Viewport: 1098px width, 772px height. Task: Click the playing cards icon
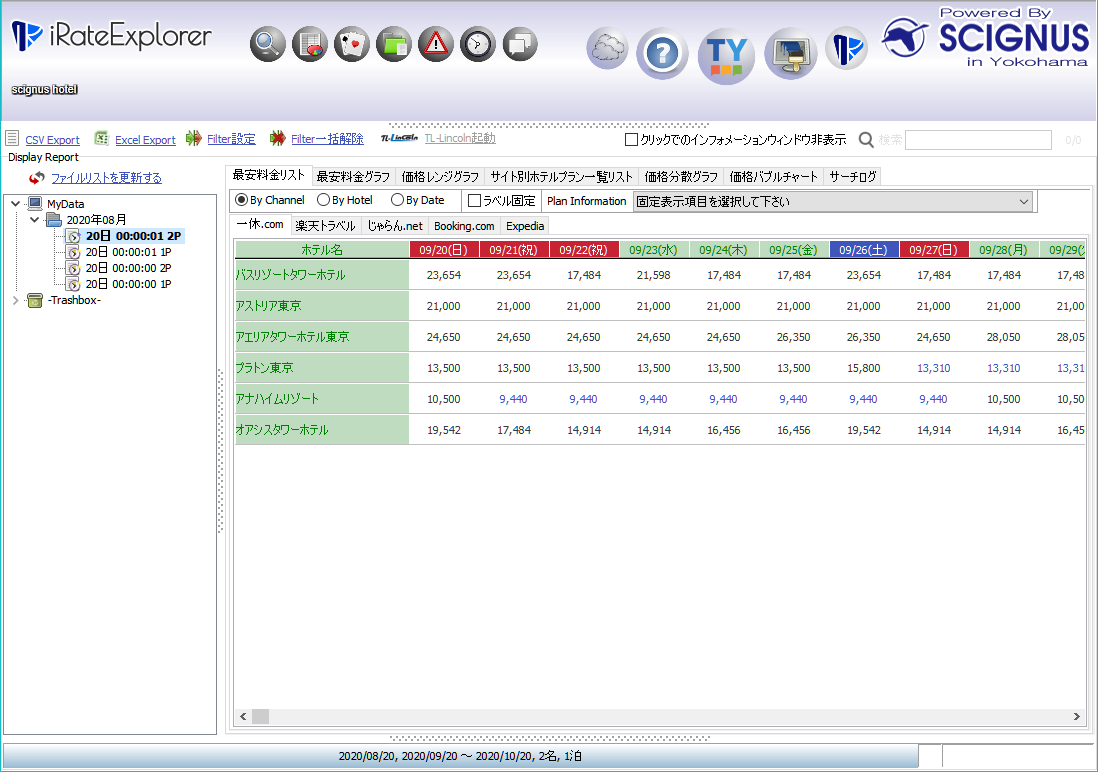click(x=352, y=44)
